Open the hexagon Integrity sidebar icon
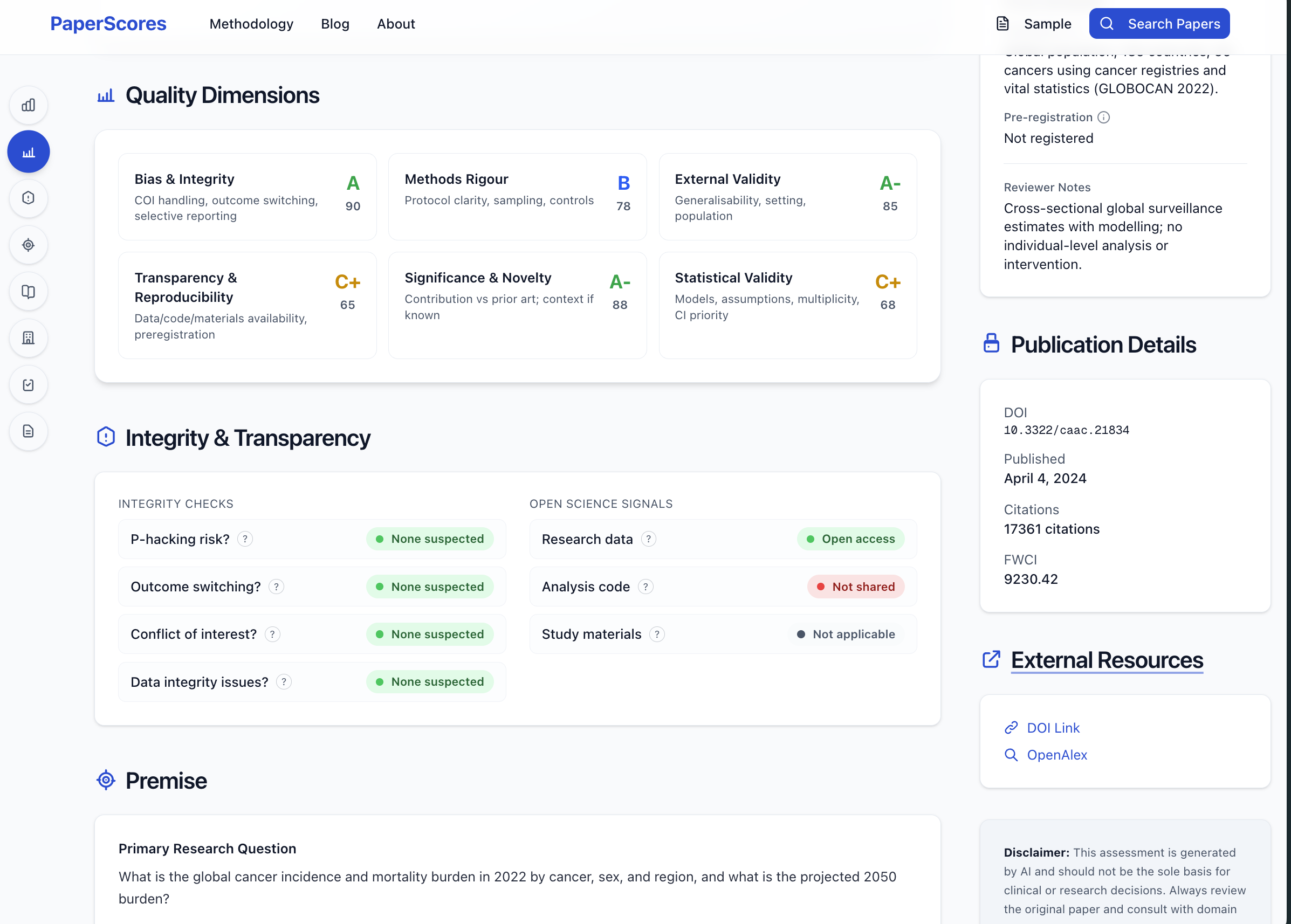The image size is (1291, 924). 29,198
